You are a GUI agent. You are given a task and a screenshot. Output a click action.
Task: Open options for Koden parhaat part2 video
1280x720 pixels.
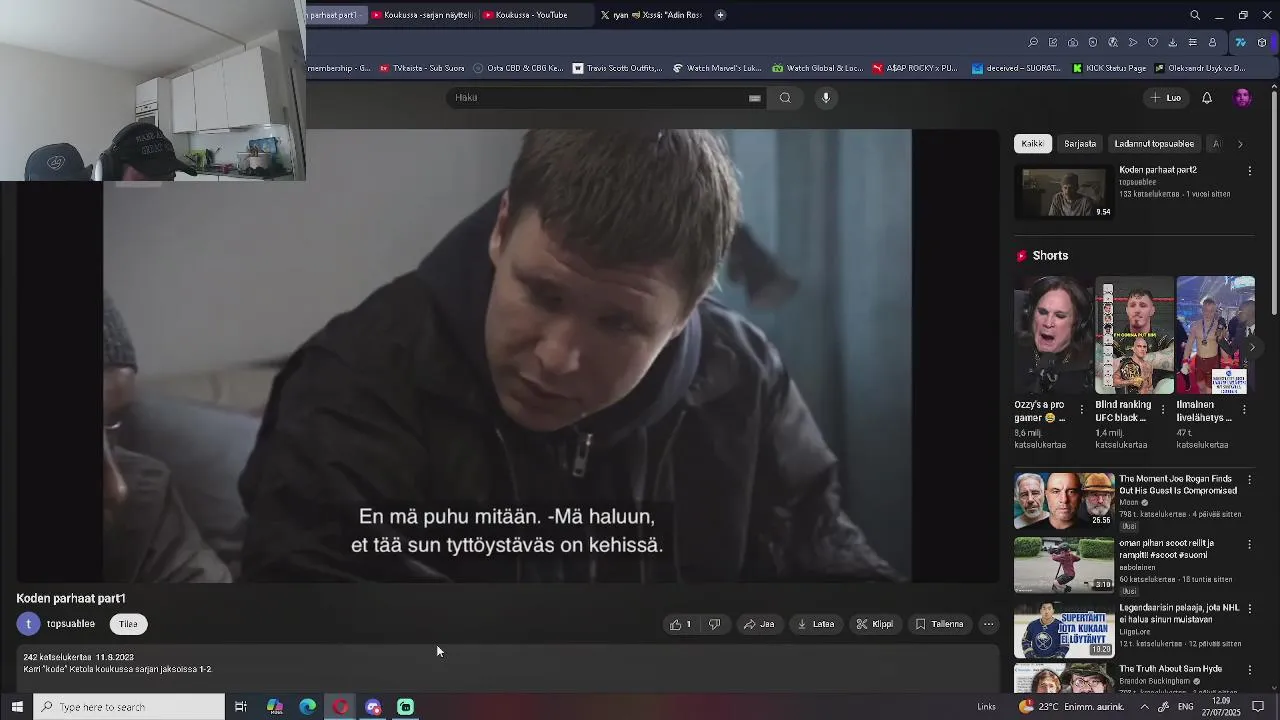(x=1249, y=171)
